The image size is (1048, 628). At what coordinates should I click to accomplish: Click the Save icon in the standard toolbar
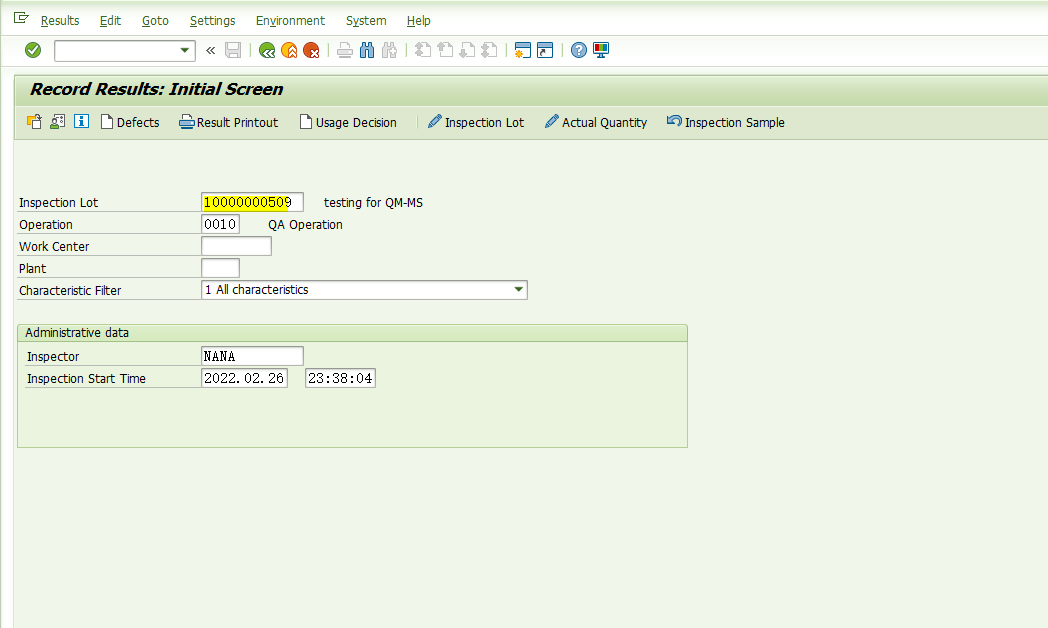pyautogui.click(x=233, y=50)
